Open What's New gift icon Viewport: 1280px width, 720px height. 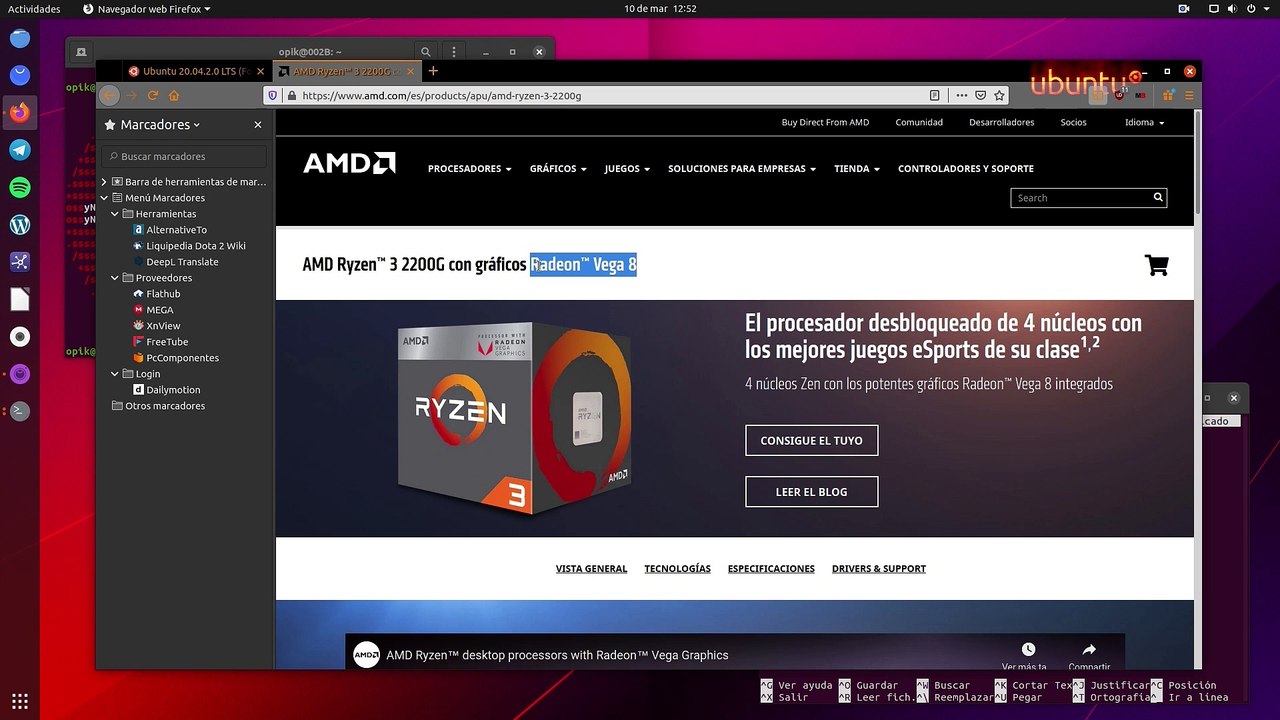click(x=1166, y=96)
